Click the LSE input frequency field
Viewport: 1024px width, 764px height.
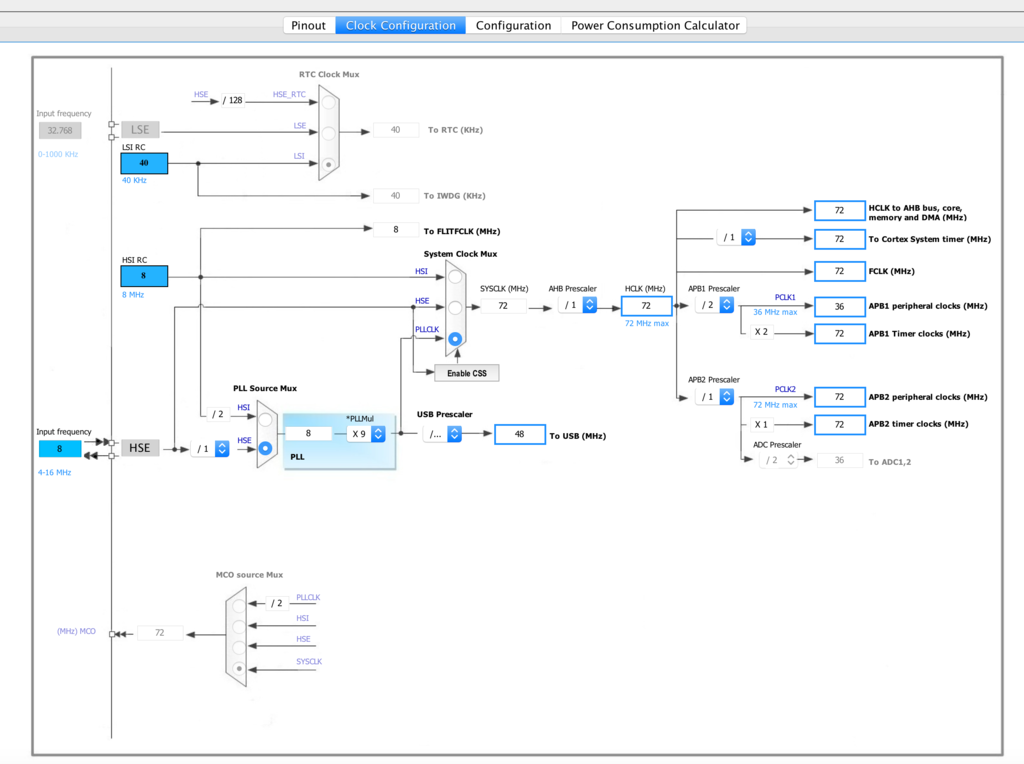pyautogui.click(x=60, y=130)
